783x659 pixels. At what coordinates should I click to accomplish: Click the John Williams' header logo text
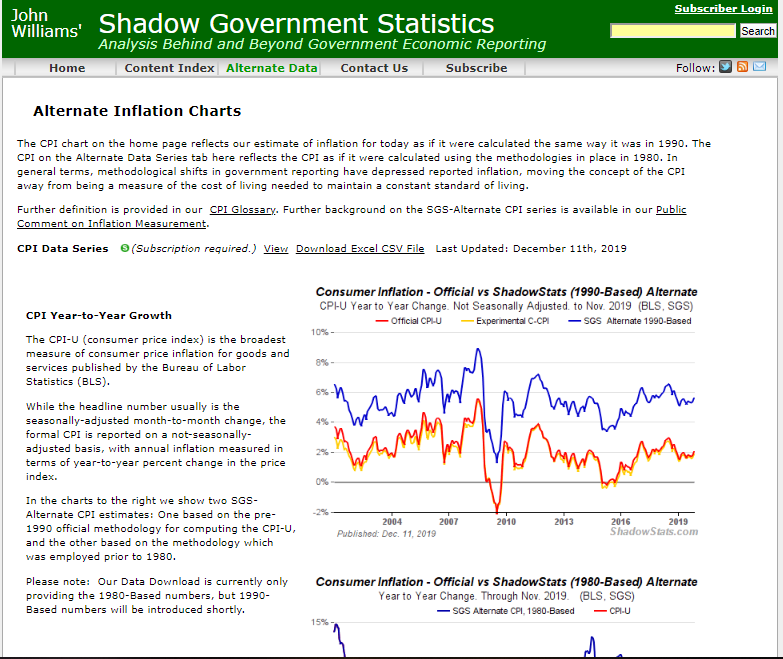click(x=45, y=23)
